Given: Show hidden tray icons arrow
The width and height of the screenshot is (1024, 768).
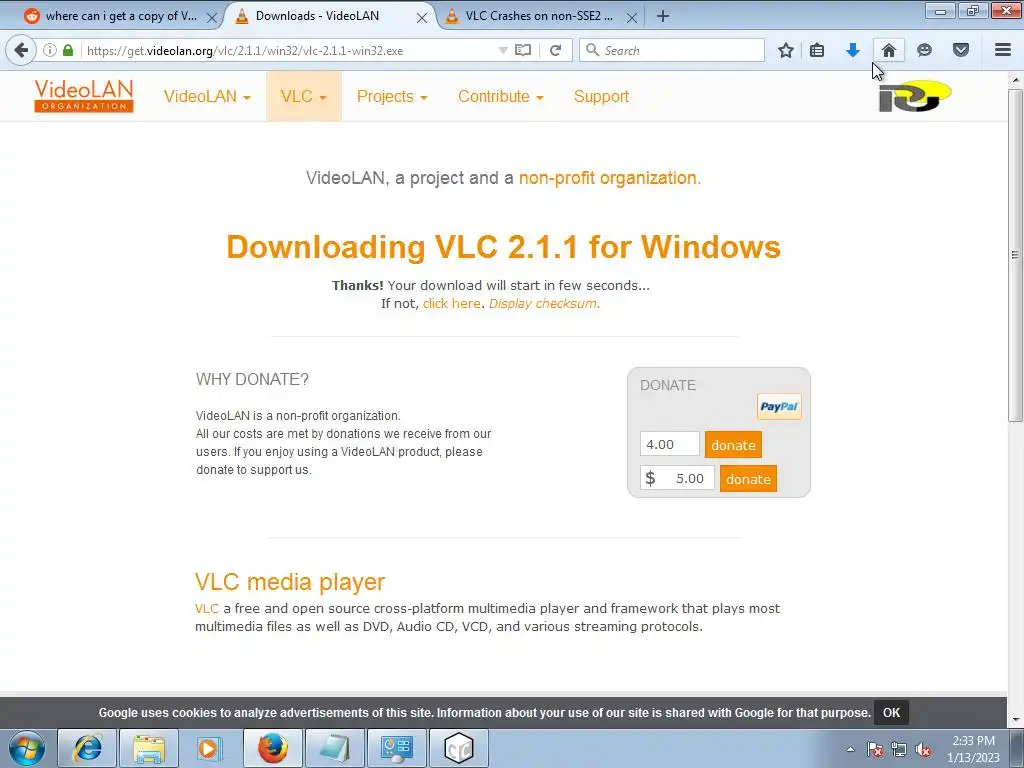Looking at the screenshot, I should (x=850, y=749).
